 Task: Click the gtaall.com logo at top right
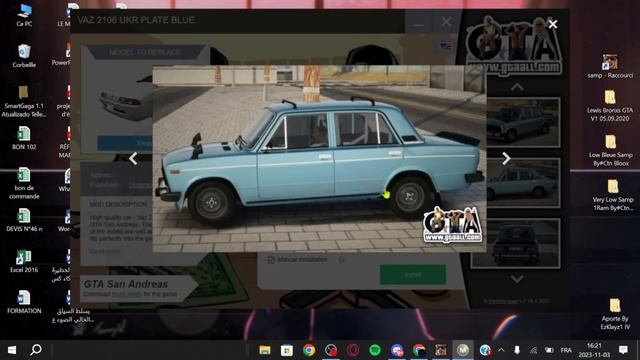tap(513, 45)
